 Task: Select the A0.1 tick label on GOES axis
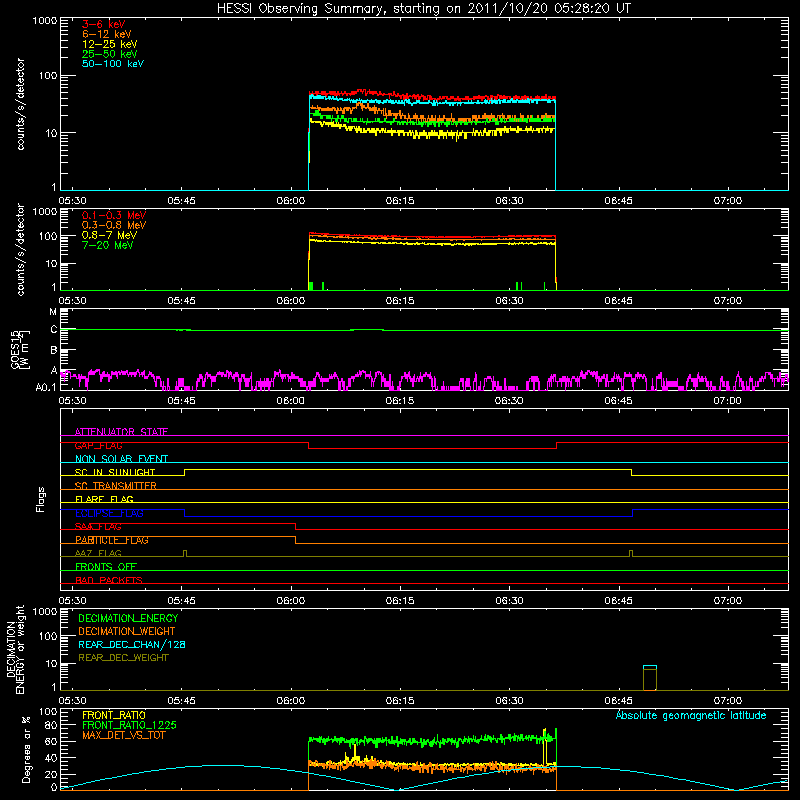click(x=45, y=388)
